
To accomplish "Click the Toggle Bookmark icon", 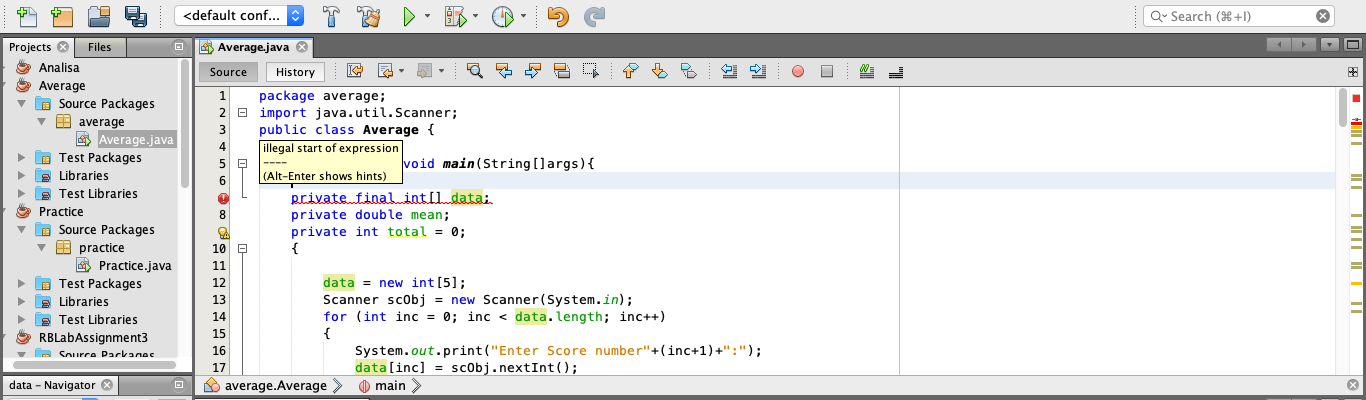I will coord(688,71).
